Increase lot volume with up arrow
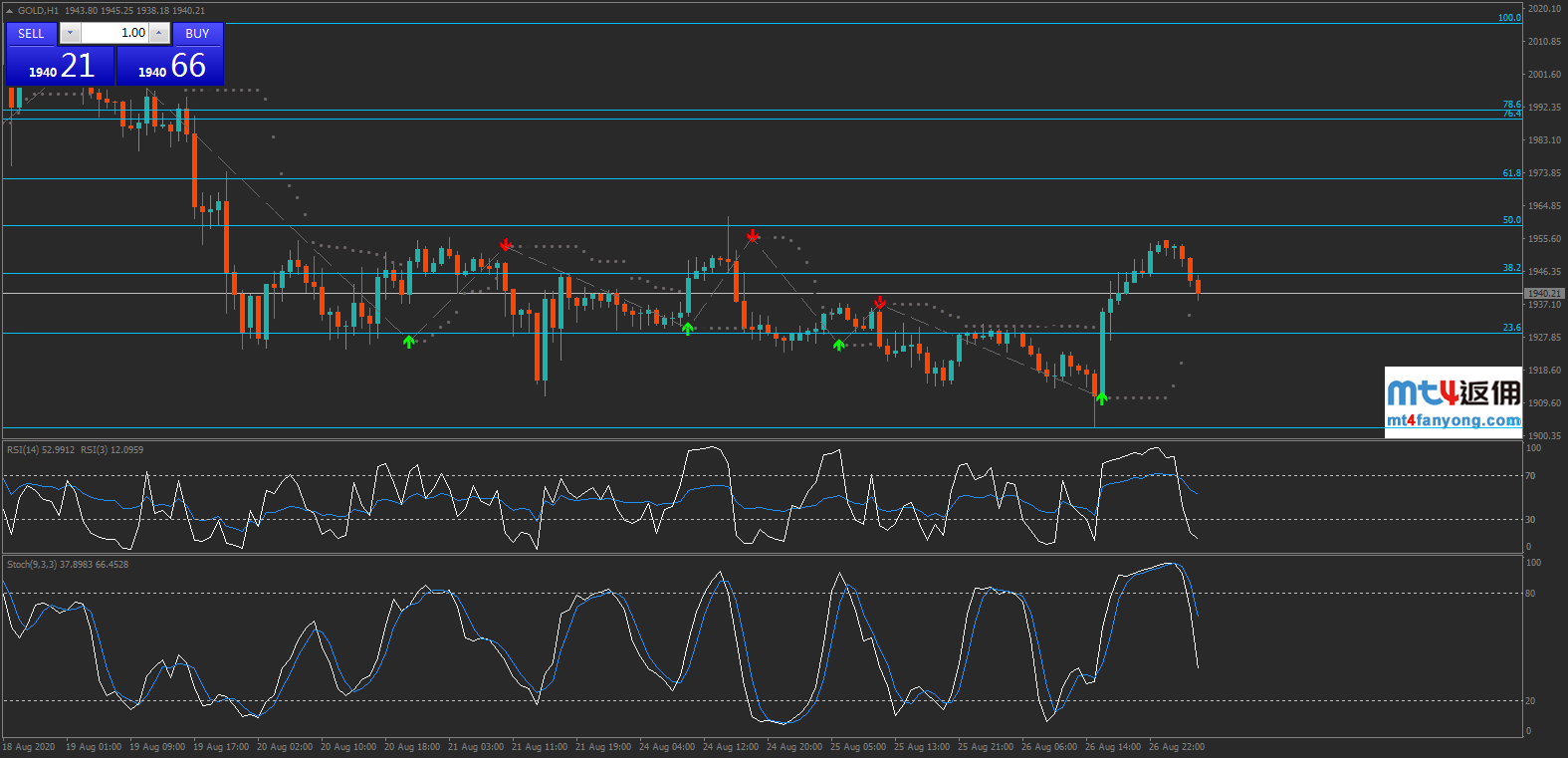 159,34
